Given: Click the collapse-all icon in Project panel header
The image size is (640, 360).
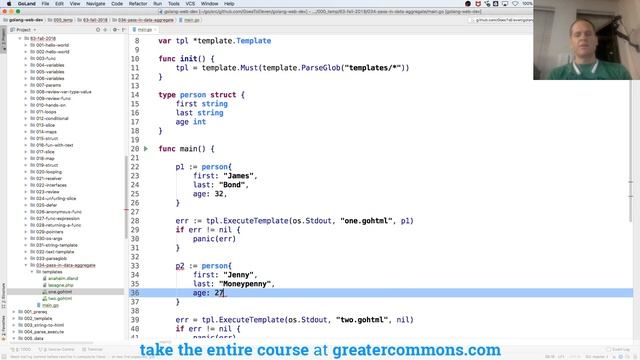Looking at the screenshot, I should [105, 30].
